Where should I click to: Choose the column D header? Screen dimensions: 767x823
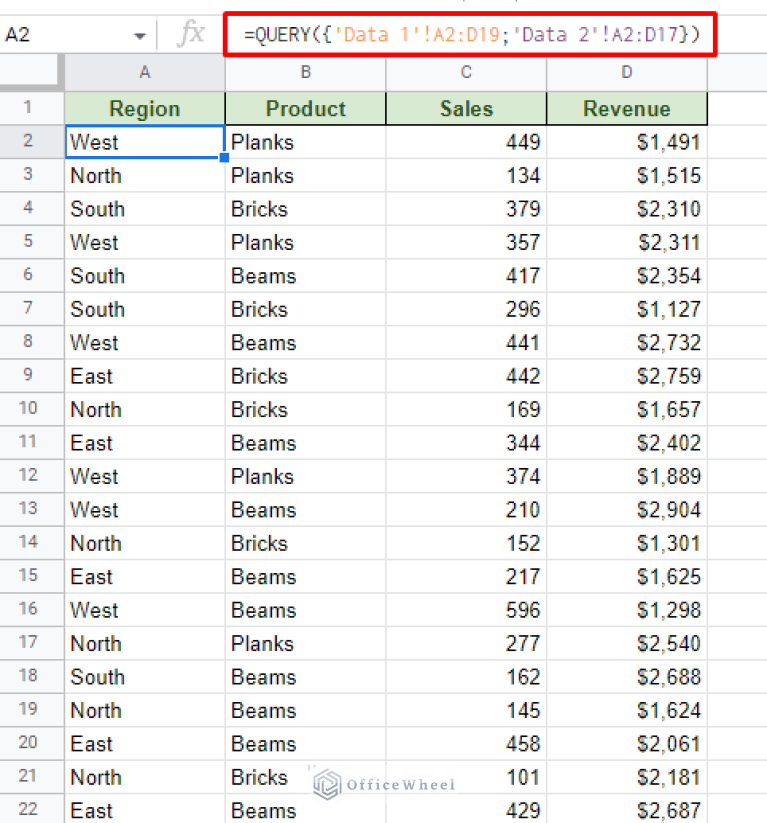pos(626,72)
